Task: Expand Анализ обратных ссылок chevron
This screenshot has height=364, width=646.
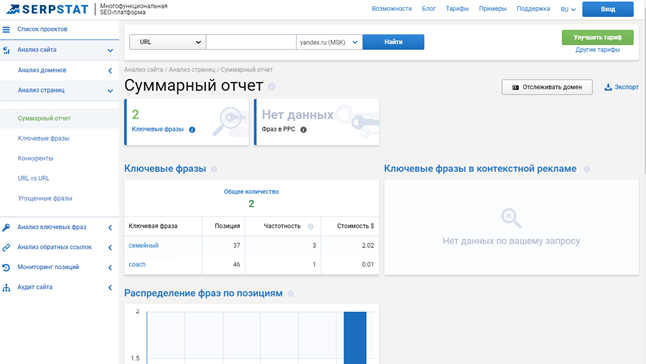Action: [x=110, y=247]
